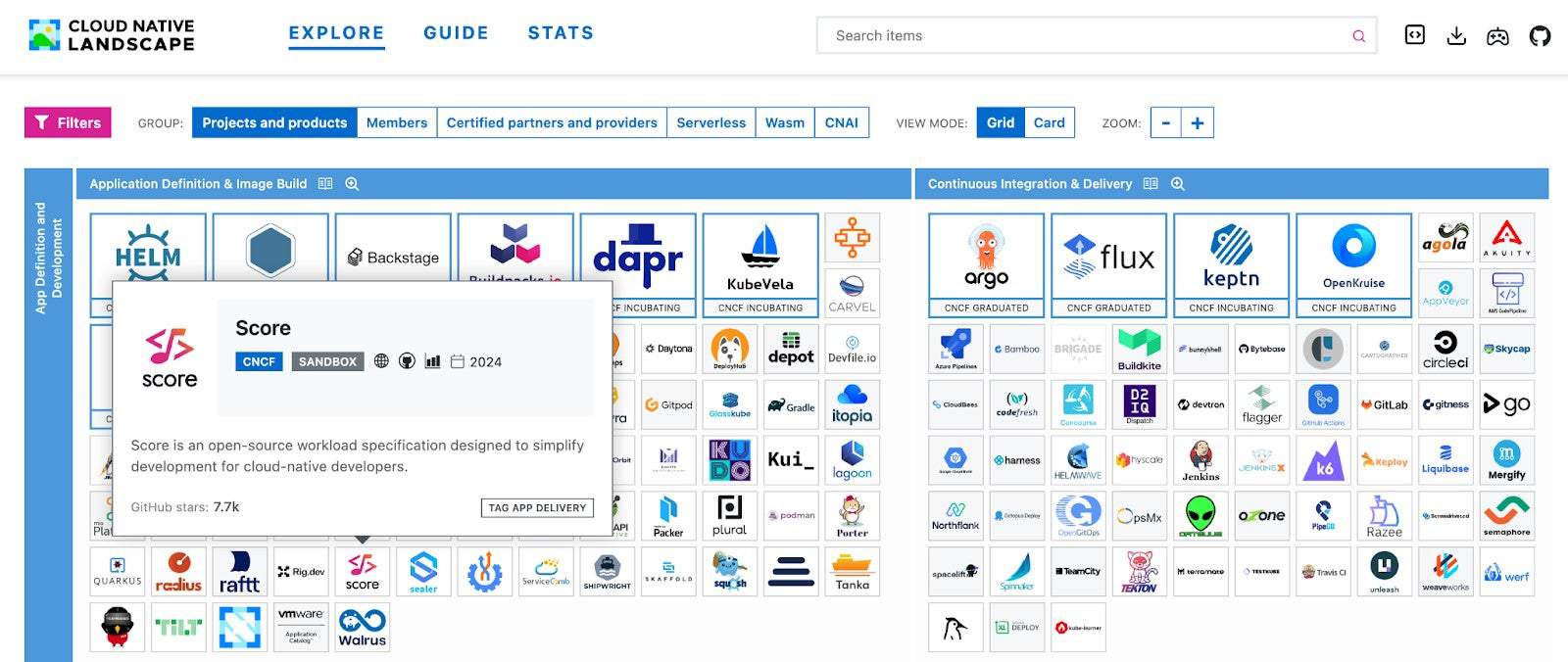
Task: Open the GitHub icon in header
Action: (1540, 36)
